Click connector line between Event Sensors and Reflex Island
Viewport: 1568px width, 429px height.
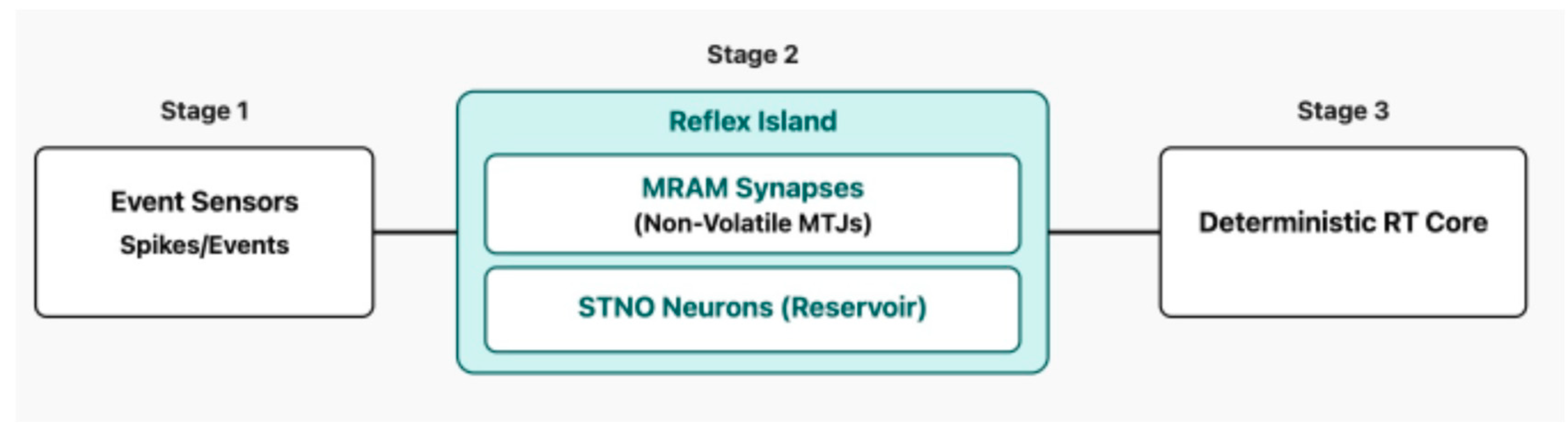[415, 231]
